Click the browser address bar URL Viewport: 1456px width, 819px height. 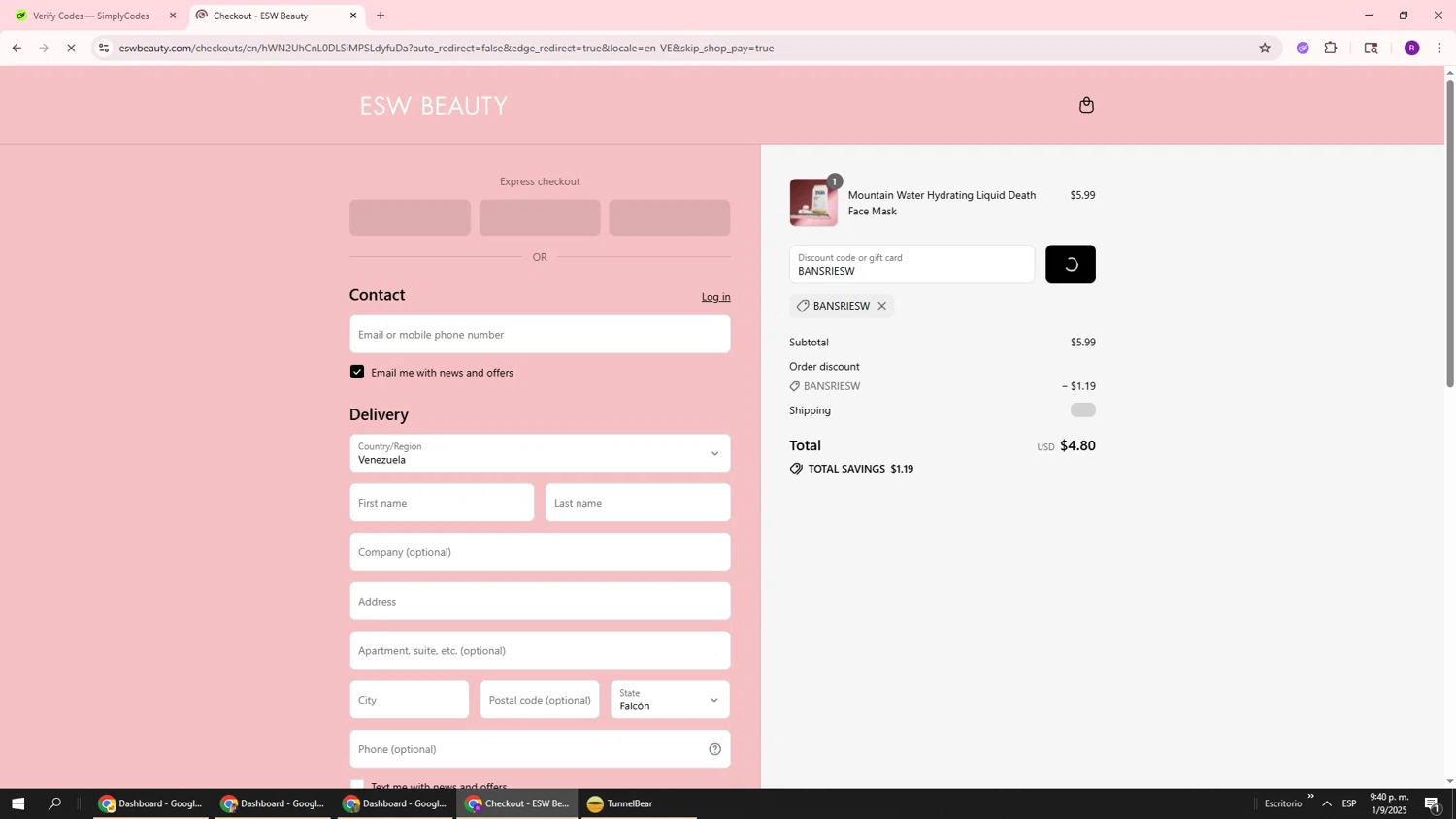447,48
